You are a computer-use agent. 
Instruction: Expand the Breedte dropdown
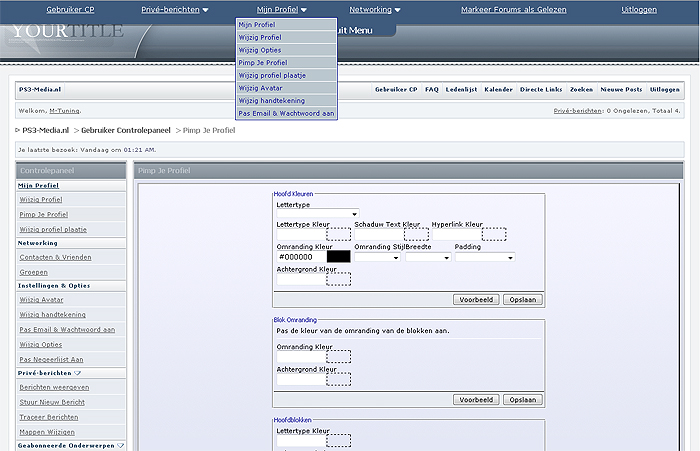[x=427, y=257]
